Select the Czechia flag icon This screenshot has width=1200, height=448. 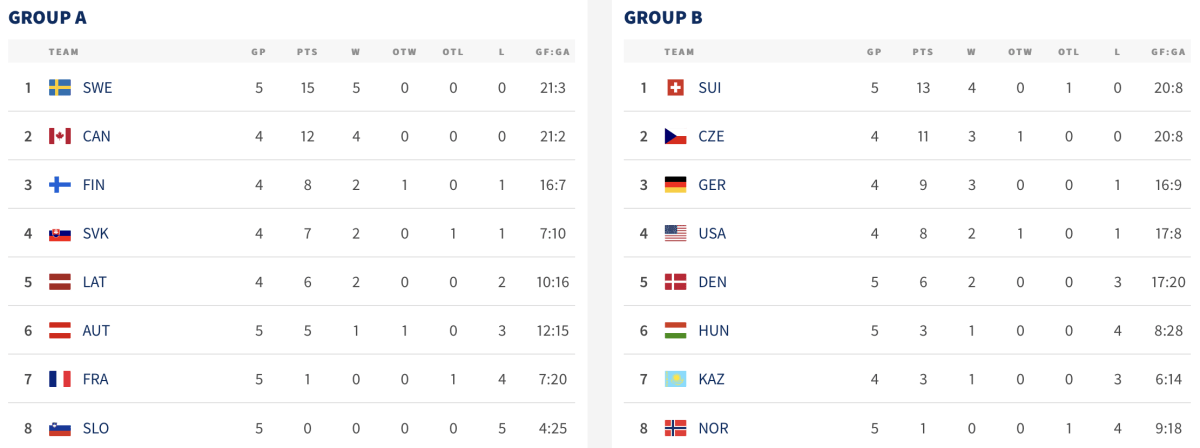(x=676, y=136)
